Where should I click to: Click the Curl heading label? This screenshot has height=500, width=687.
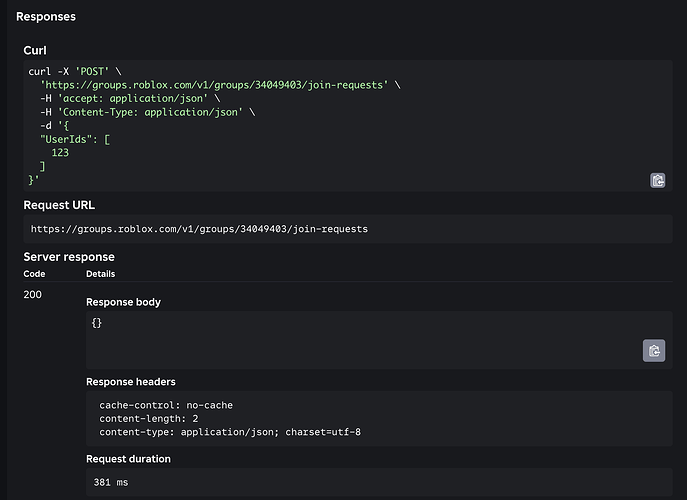pyautogui.click(x=35, y=49)
